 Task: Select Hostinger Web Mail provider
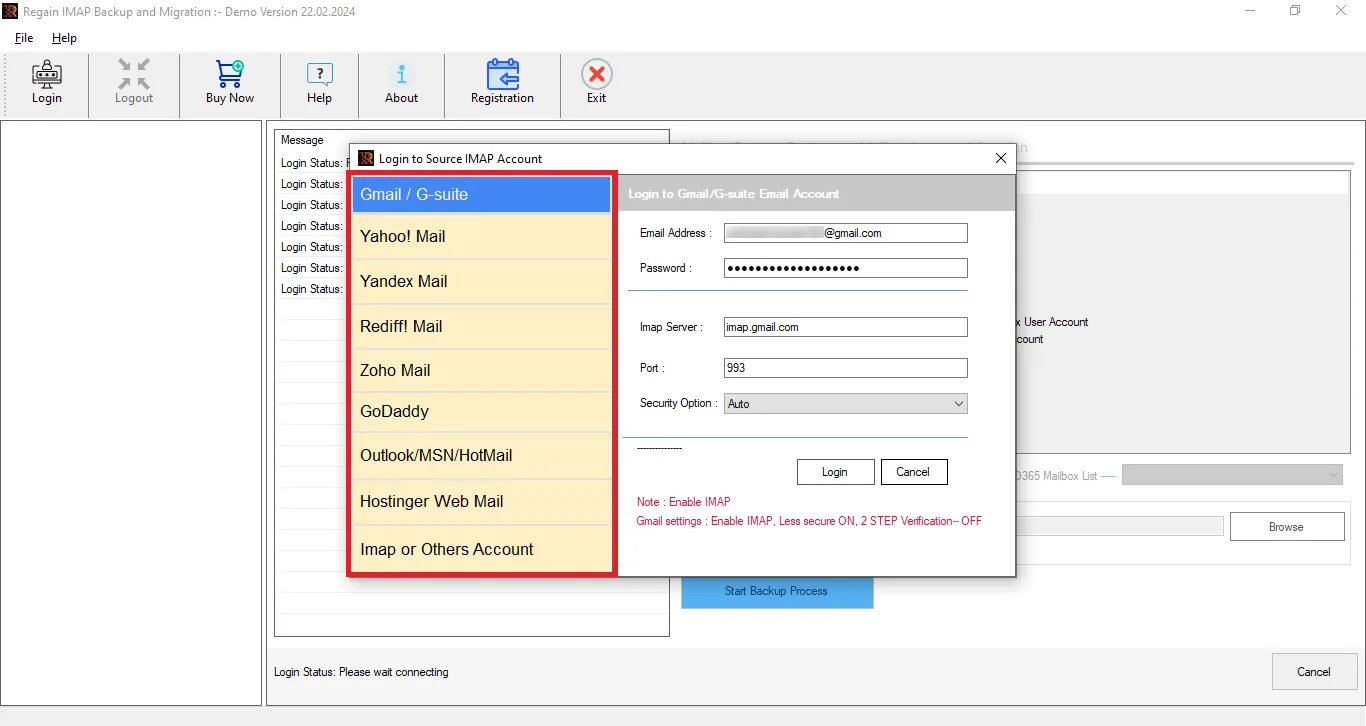[481, 502]
